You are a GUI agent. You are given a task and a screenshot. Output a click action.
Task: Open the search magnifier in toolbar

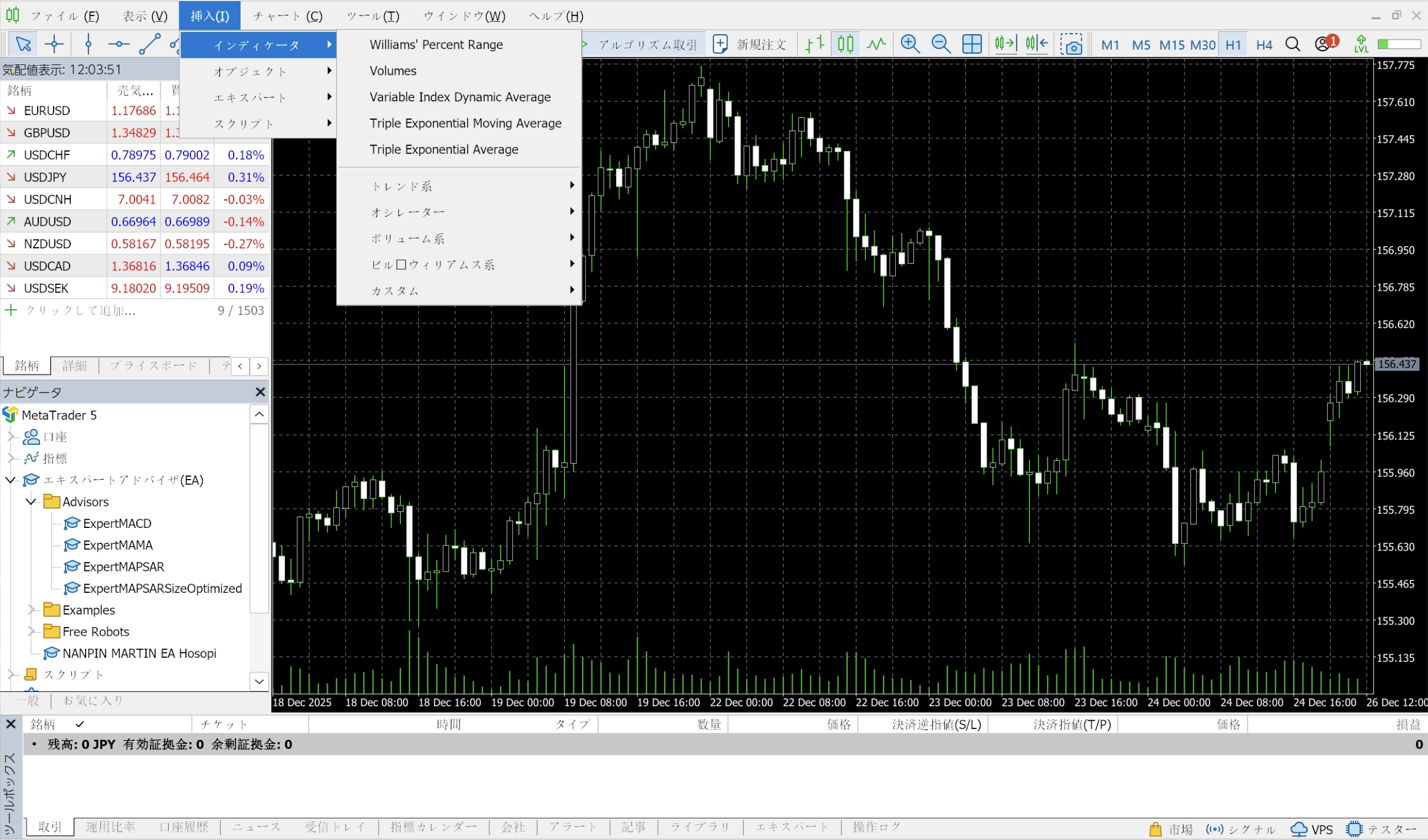1292,44
